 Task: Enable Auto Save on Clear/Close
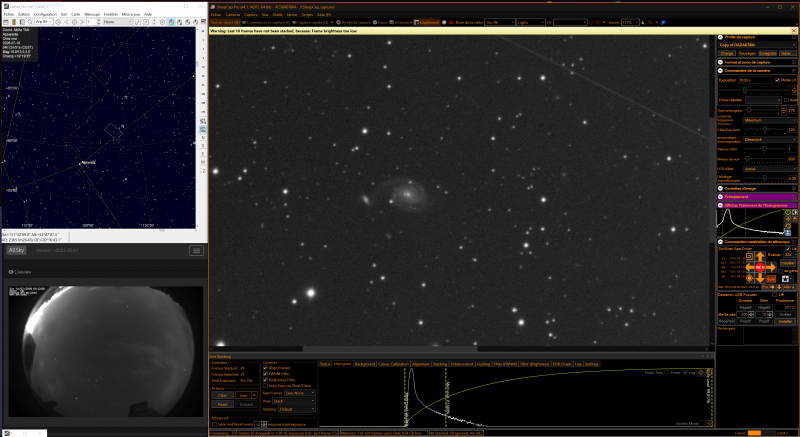point(265,385)
